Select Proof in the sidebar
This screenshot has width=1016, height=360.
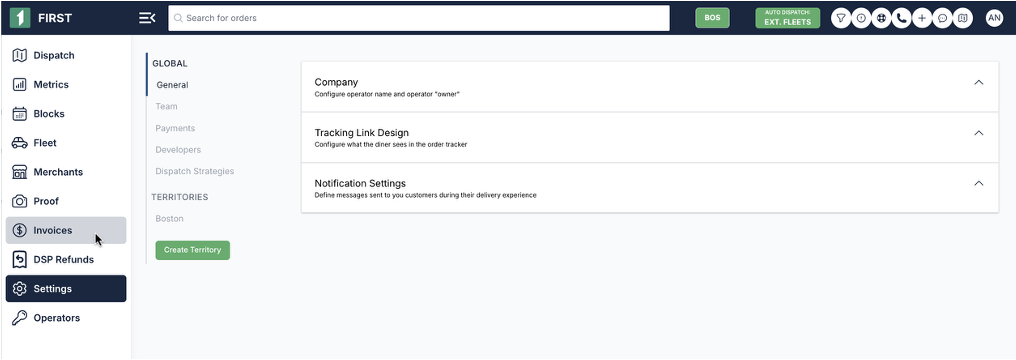[x=66, y=201]
